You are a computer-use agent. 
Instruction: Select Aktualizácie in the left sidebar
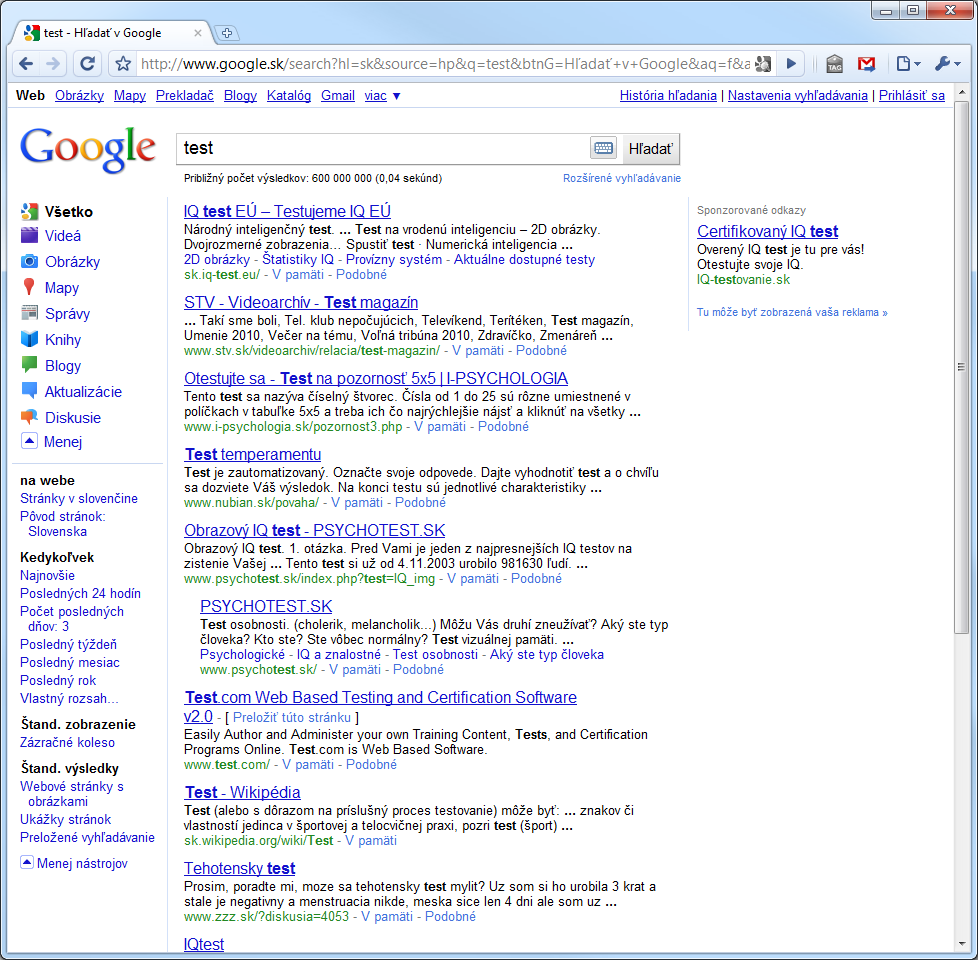[x=83, y=392]
